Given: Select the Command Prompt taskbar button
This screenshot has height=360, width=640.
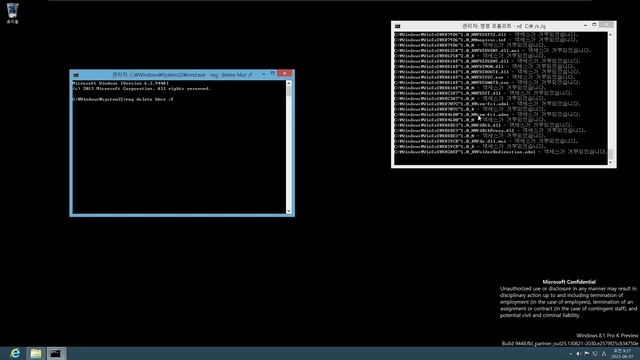Looking at the screenshot, I should tap(56, 353).
